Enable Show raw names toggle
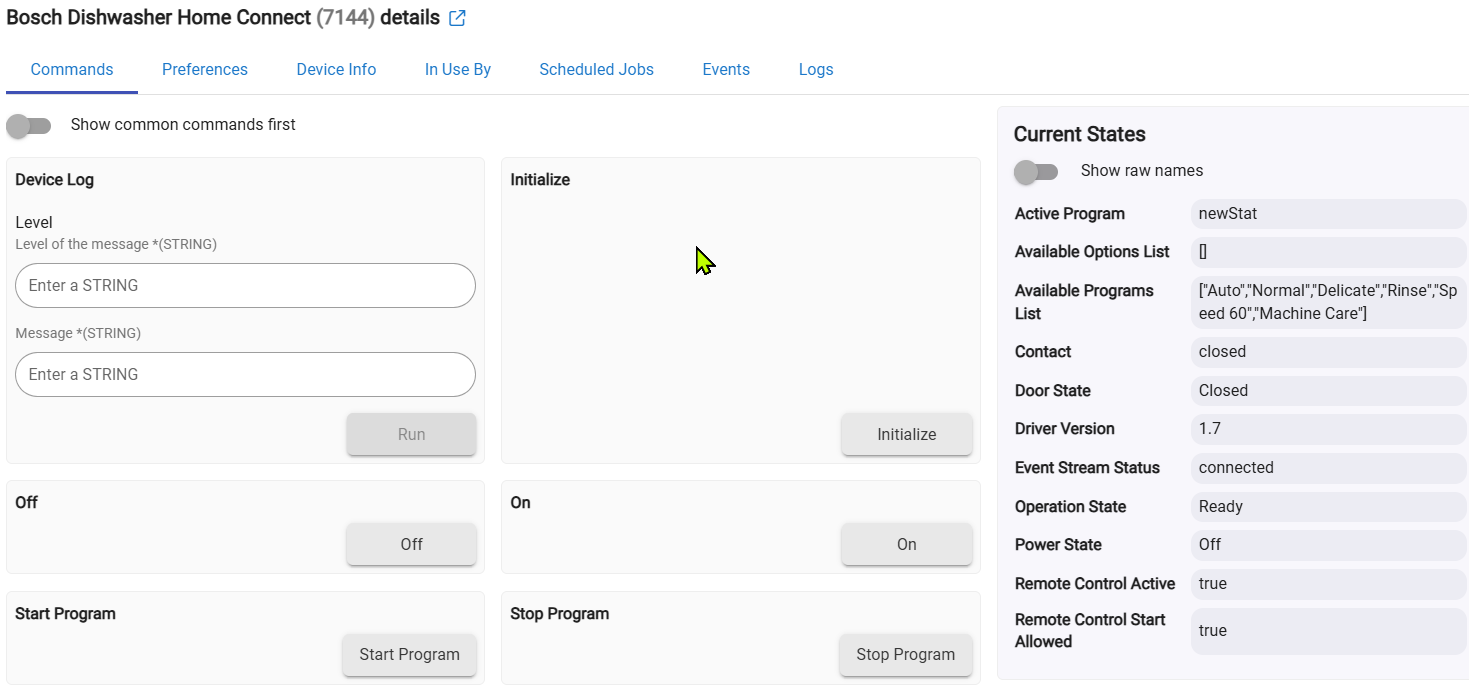Image resolution: width=1469 pixels, height=692 pixels. click(x=1036, y=172)
